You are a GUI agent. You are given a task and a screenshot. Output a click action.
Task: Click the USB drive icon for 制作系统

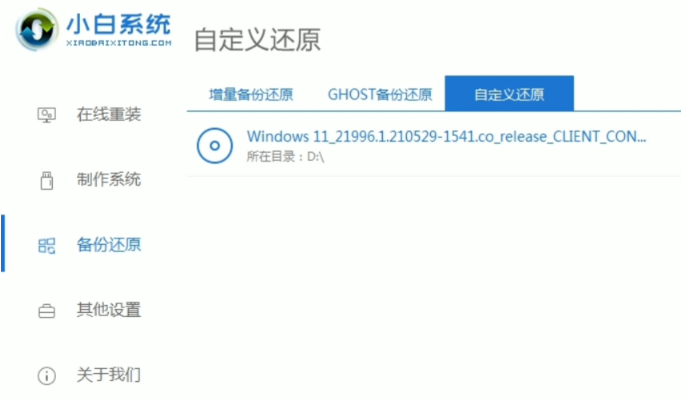[x=46, y=181]
